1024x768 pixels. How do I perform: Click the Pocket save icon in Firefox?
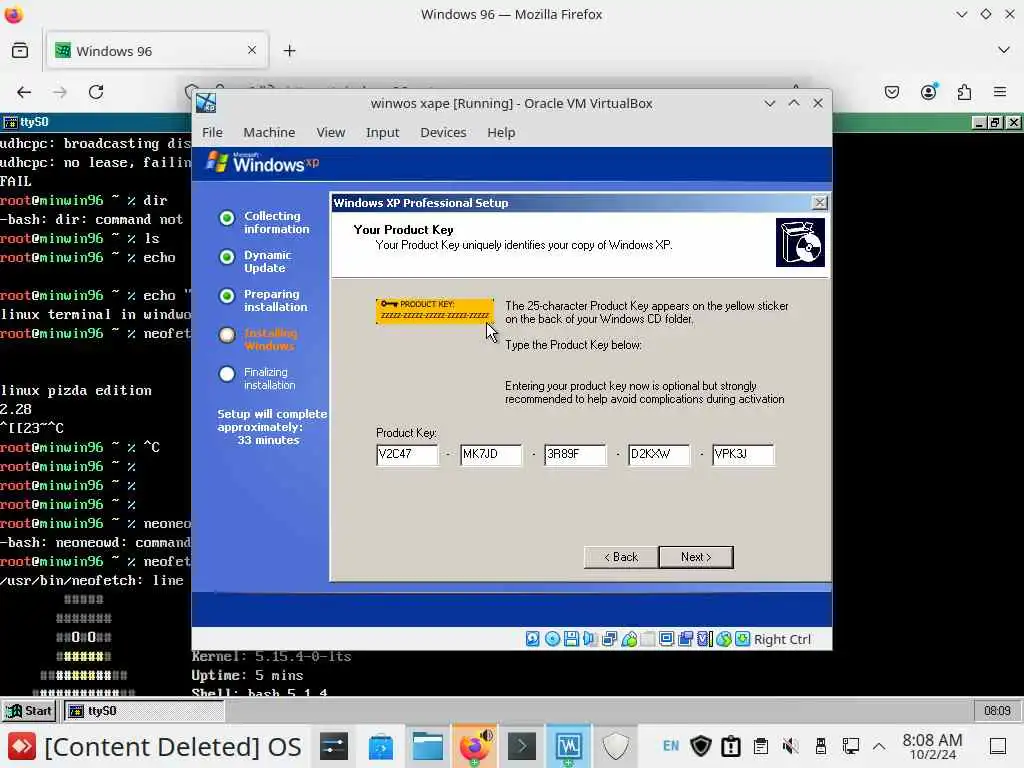892,92
